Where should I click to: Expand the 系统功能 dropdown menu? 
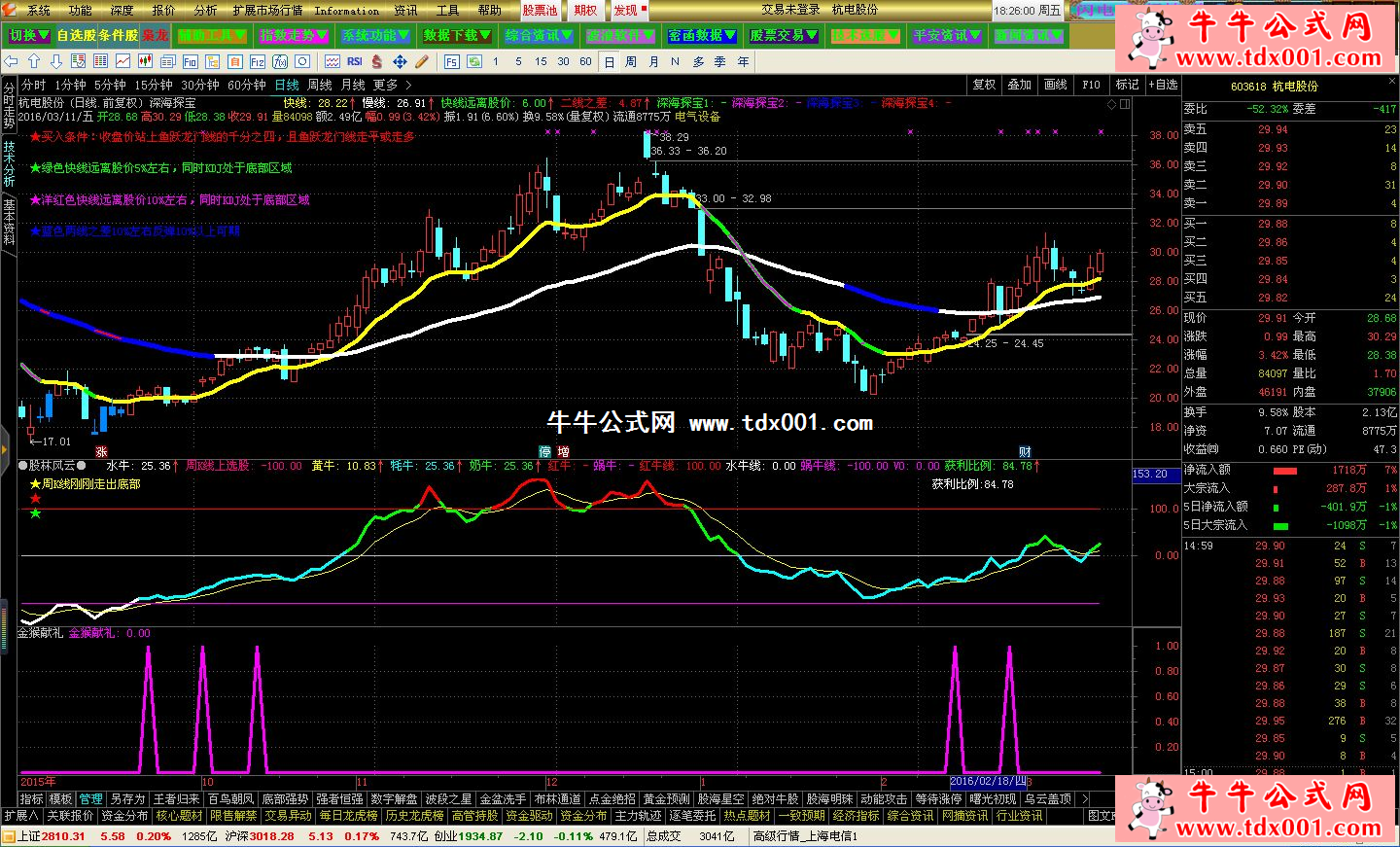375,36
